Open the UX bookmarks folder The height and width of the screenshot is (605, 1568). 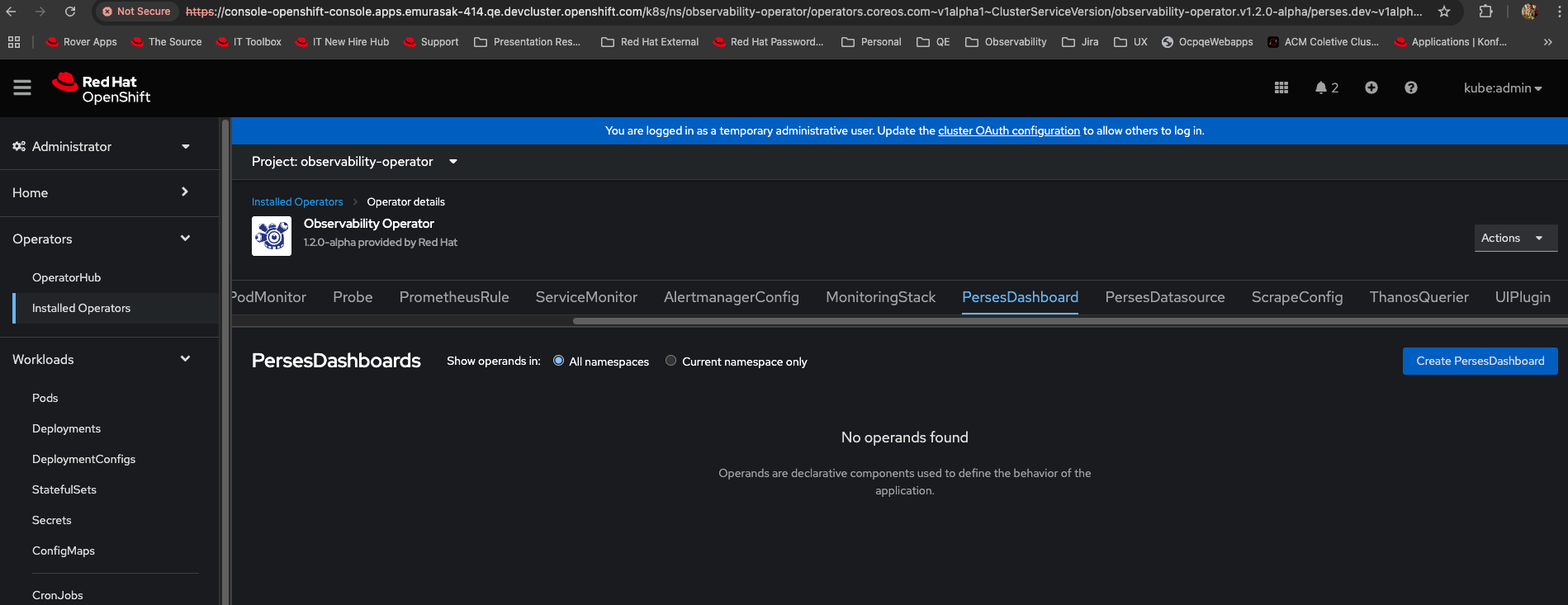tap(1130, 42)
